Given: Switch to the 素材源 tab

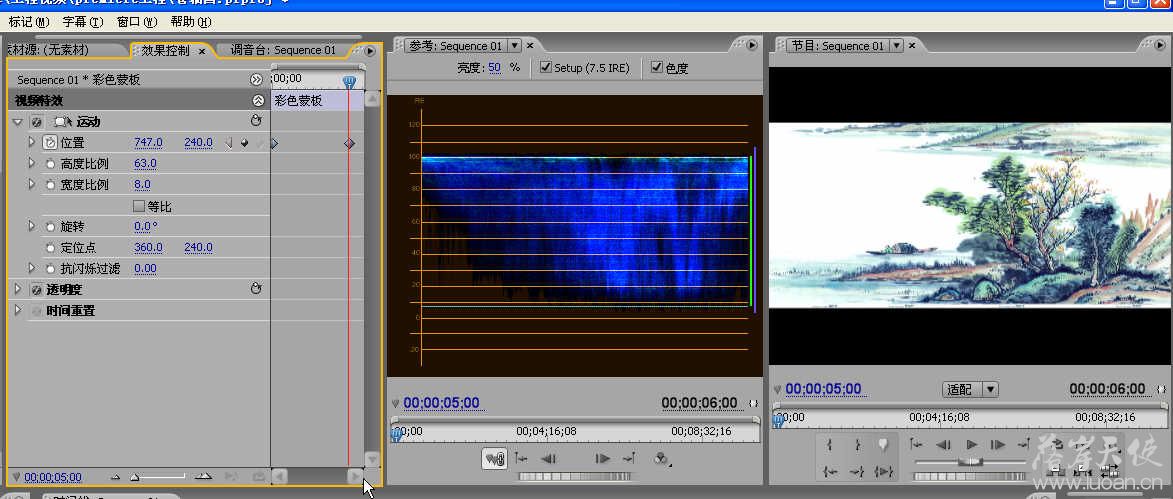Looking at the screenshot, I should click(48, 50).
